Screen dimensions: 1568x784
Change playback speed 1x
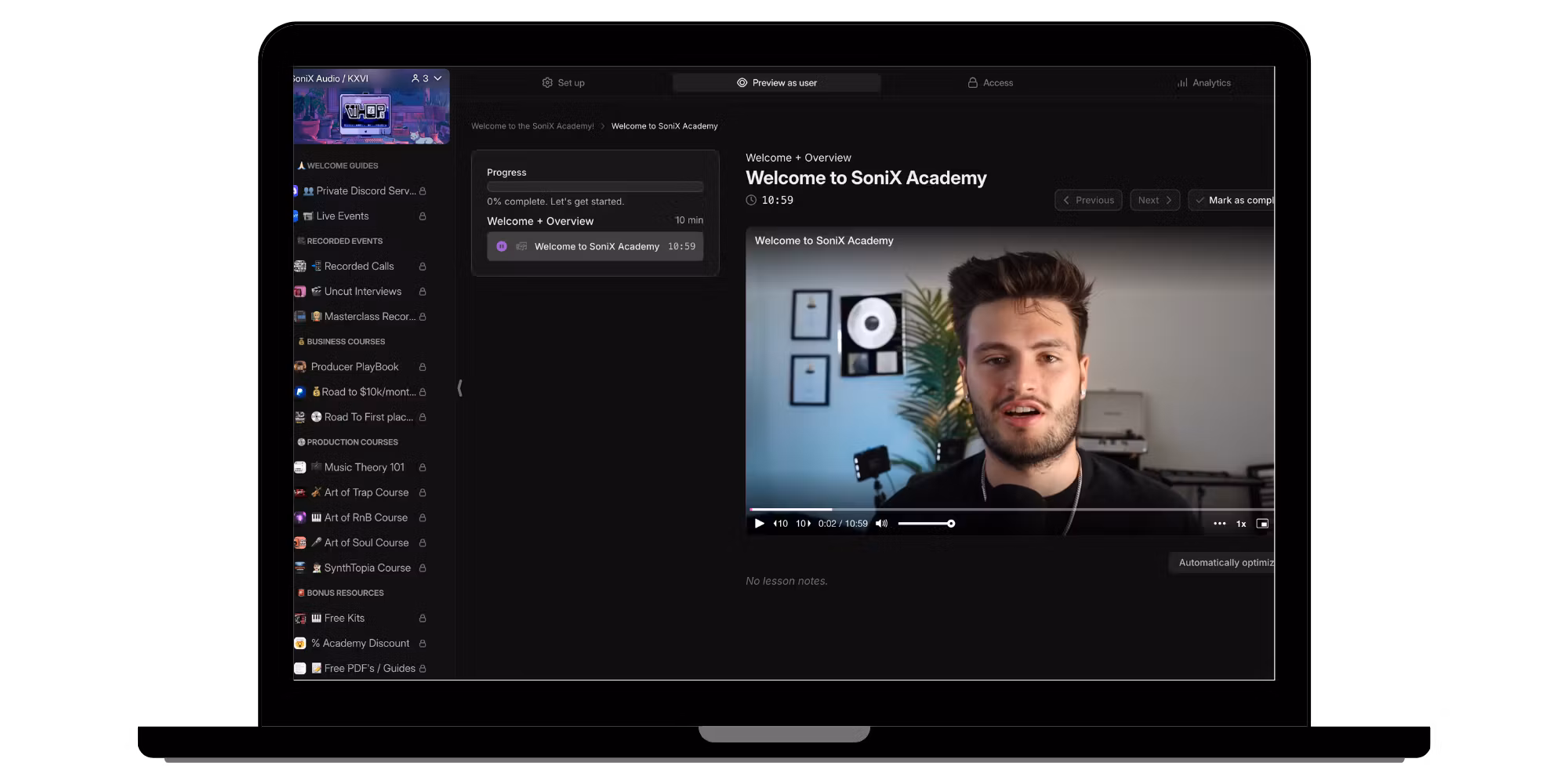pyautogui.click(x=1241, y=524)
